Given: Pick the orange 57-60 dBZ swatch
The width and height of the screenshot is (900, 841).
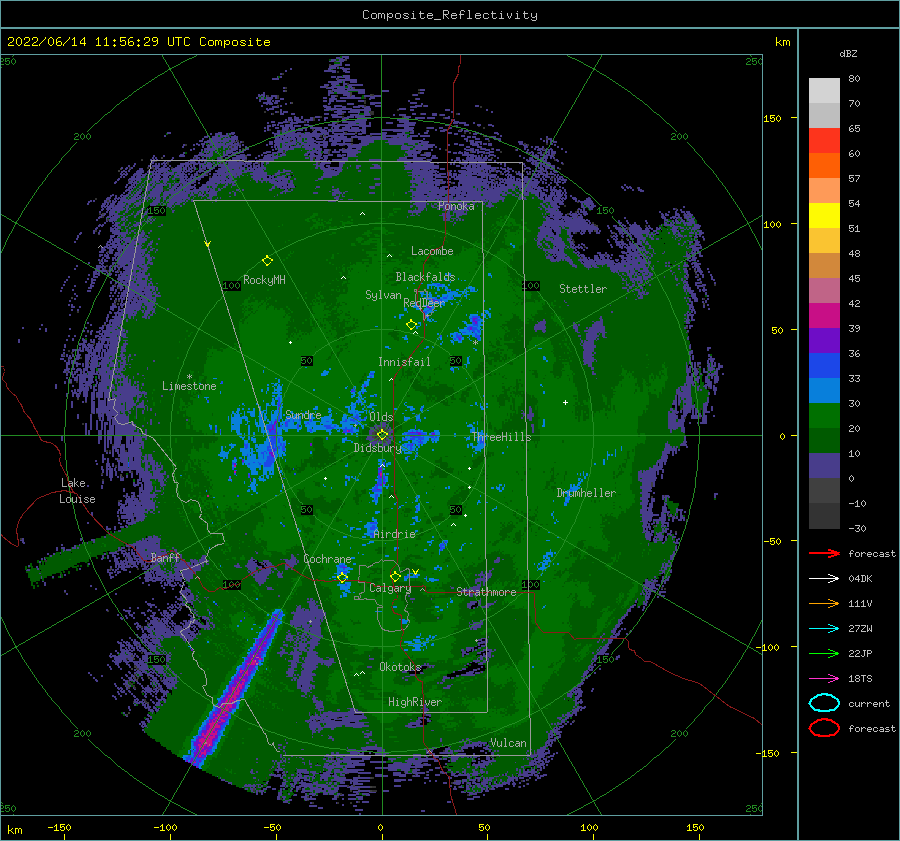Looking at the screenshot, I should point(824,166).
